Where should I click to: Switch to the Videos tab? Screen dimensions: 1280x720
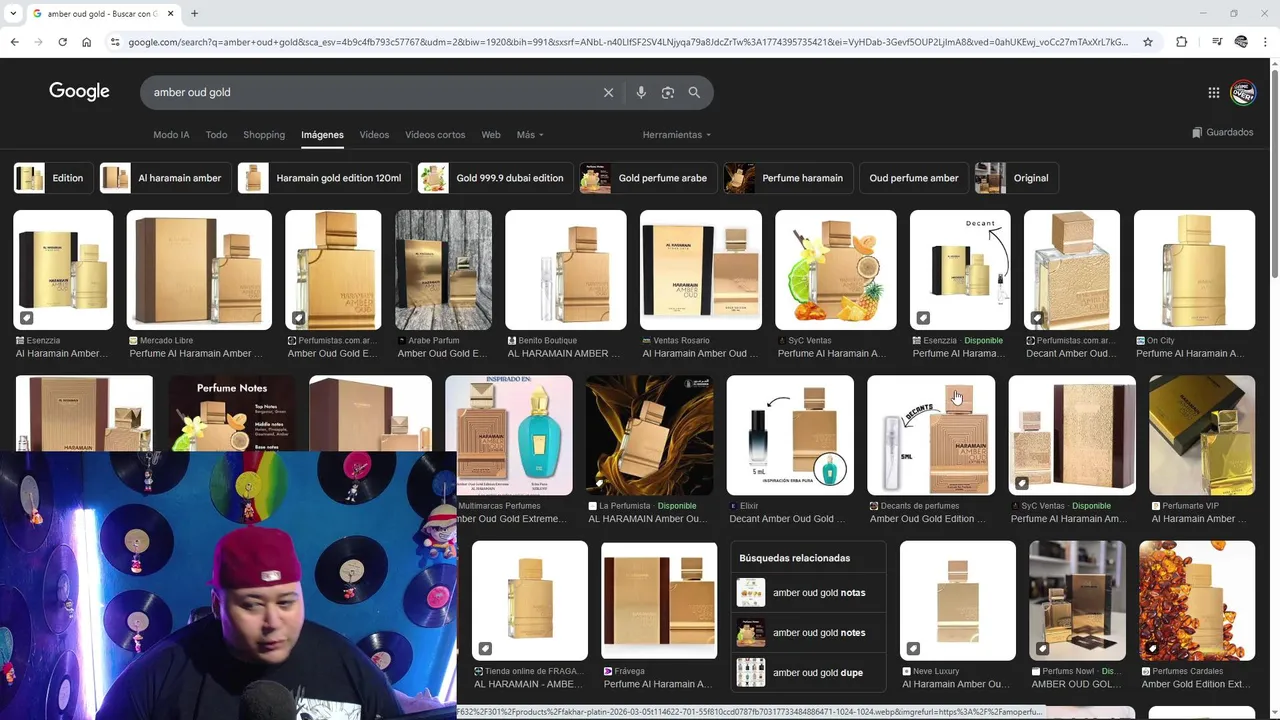[374, 135]
